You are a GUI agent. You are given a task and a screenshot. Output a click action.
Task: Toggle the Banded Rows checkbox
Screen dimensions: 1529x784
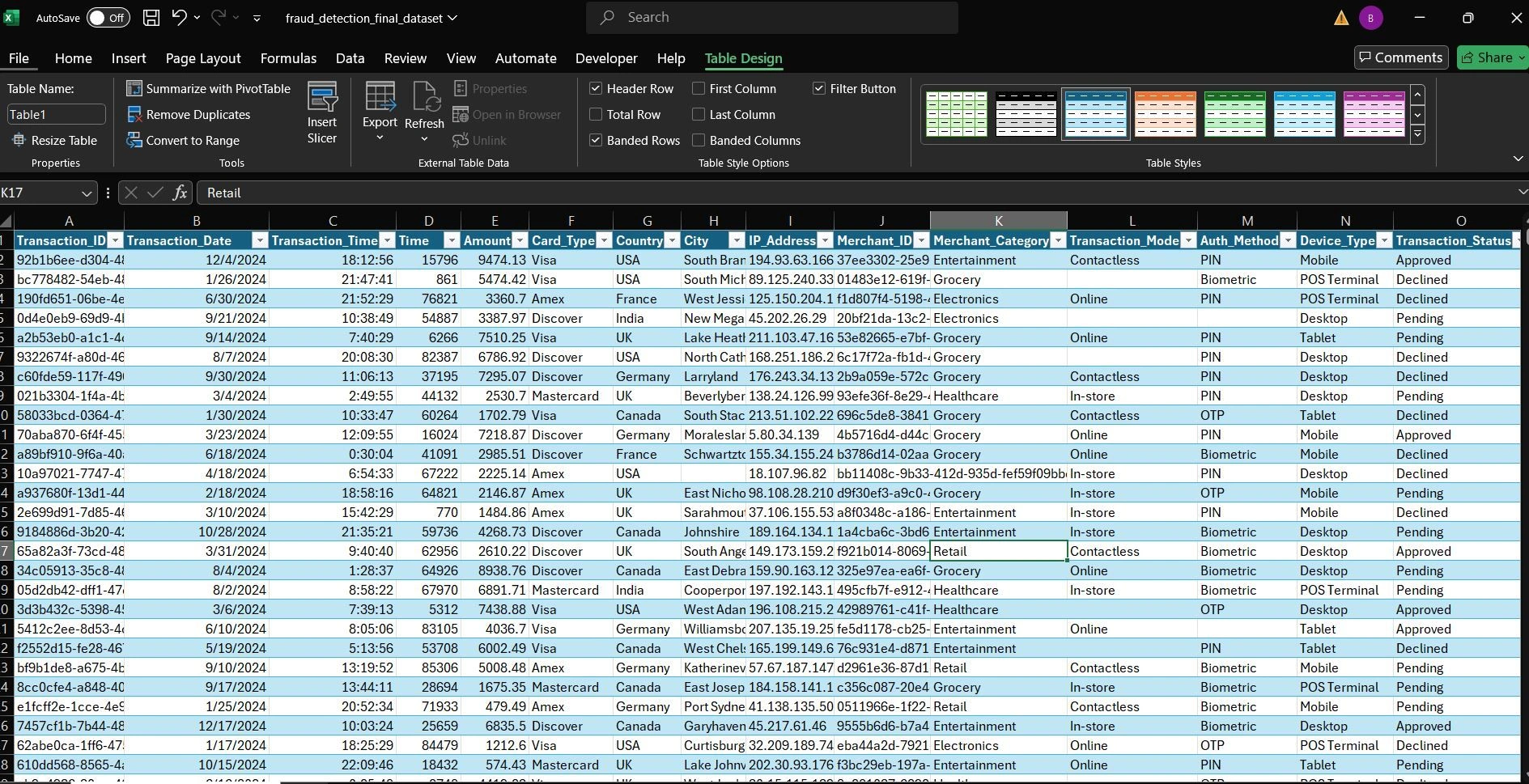[596, 140]
